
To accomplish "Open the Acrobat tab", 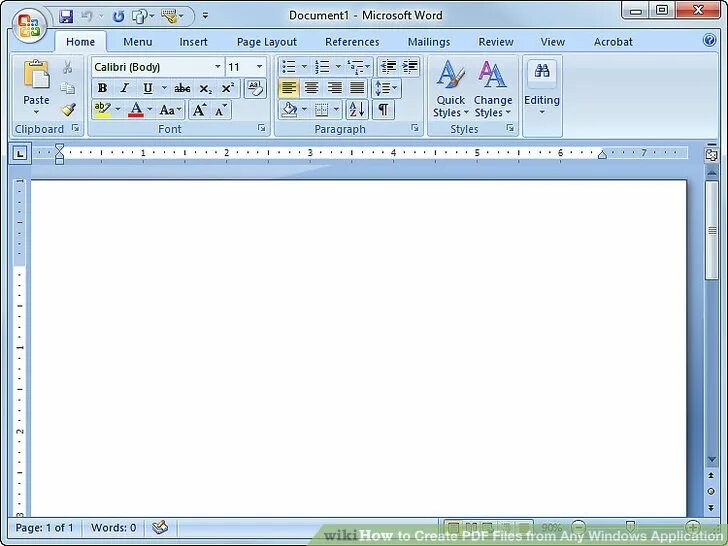I will (613, 42).
